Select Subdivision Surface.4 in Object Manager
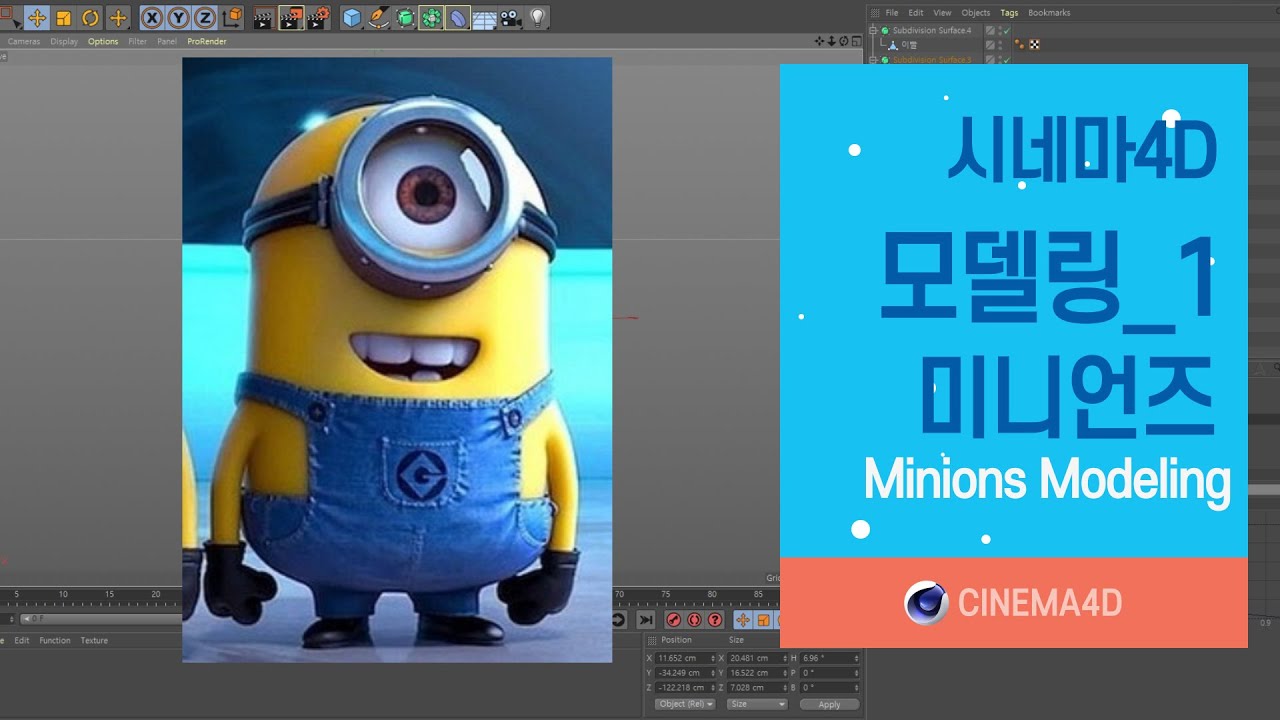The image size is (1280, 720). tap(931, 30)
